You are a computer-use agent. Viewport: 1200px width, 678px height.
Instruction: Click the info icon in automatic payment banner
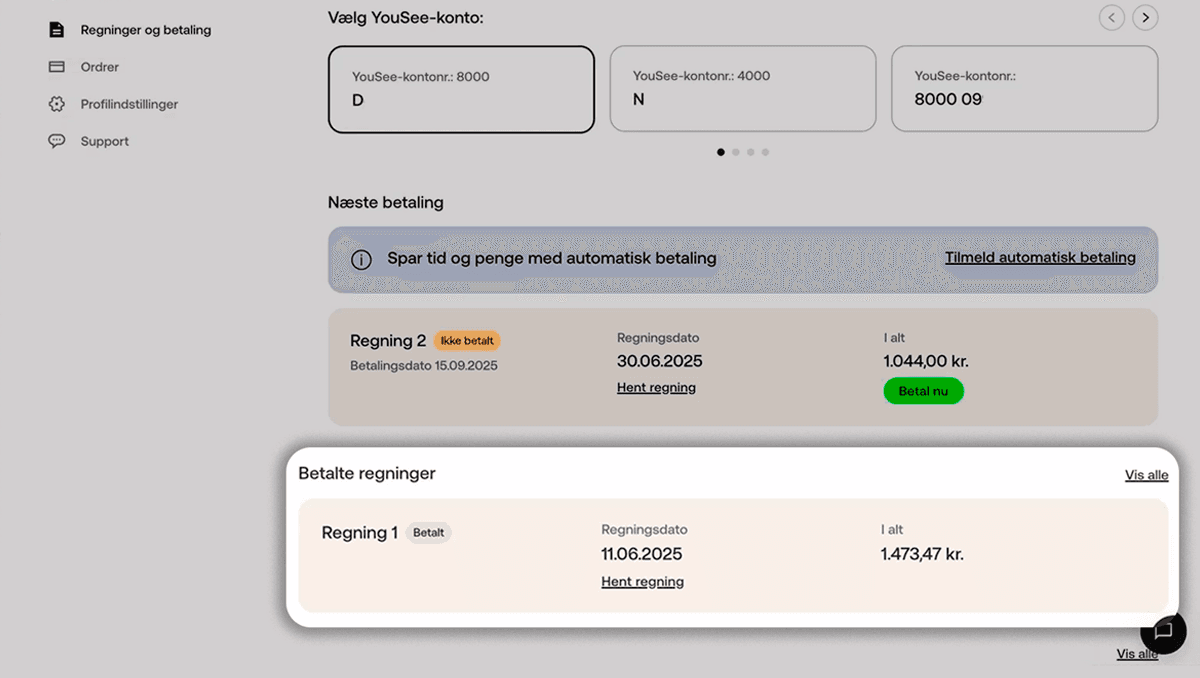(x=361, y=260)
